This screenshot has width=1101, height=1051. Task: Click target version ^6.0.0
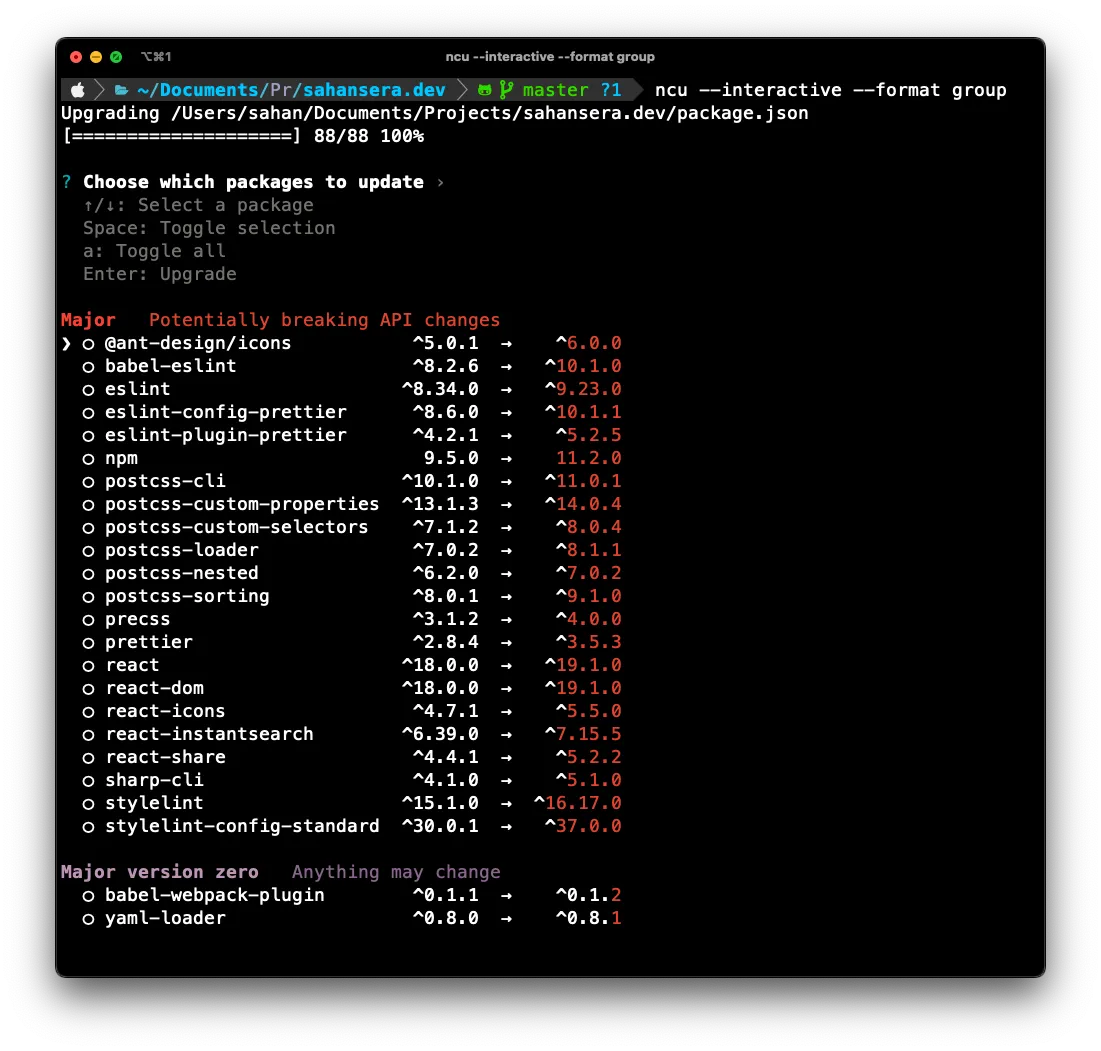[588, 343]
